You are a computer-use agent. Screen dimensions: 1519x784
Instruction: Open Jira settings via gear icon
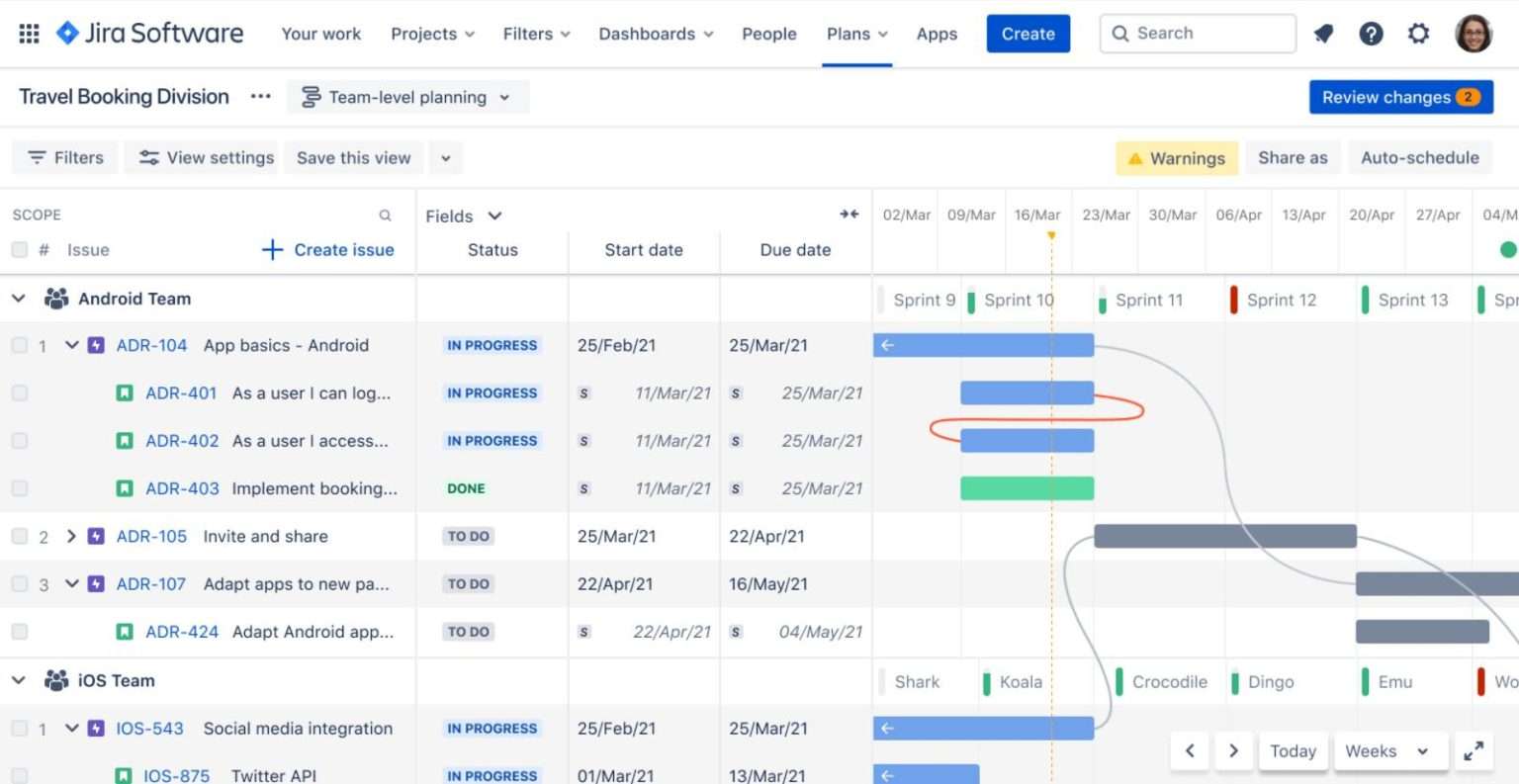(1419, 33)
